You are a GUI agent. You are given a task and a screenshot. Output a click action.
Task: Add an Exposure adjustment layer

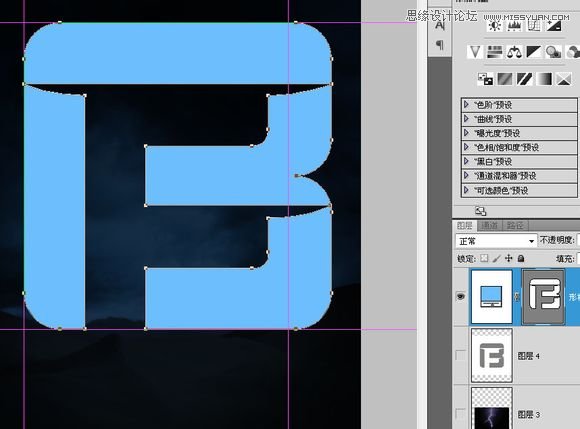click(x=554, y=26)
